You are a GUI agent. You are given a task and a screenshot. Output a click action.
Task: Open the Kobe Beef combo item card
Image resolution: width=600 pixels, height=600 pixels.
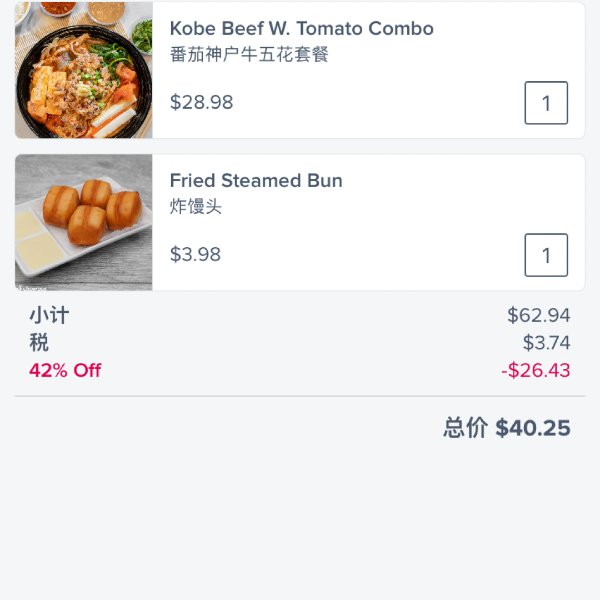click(300, 70)
